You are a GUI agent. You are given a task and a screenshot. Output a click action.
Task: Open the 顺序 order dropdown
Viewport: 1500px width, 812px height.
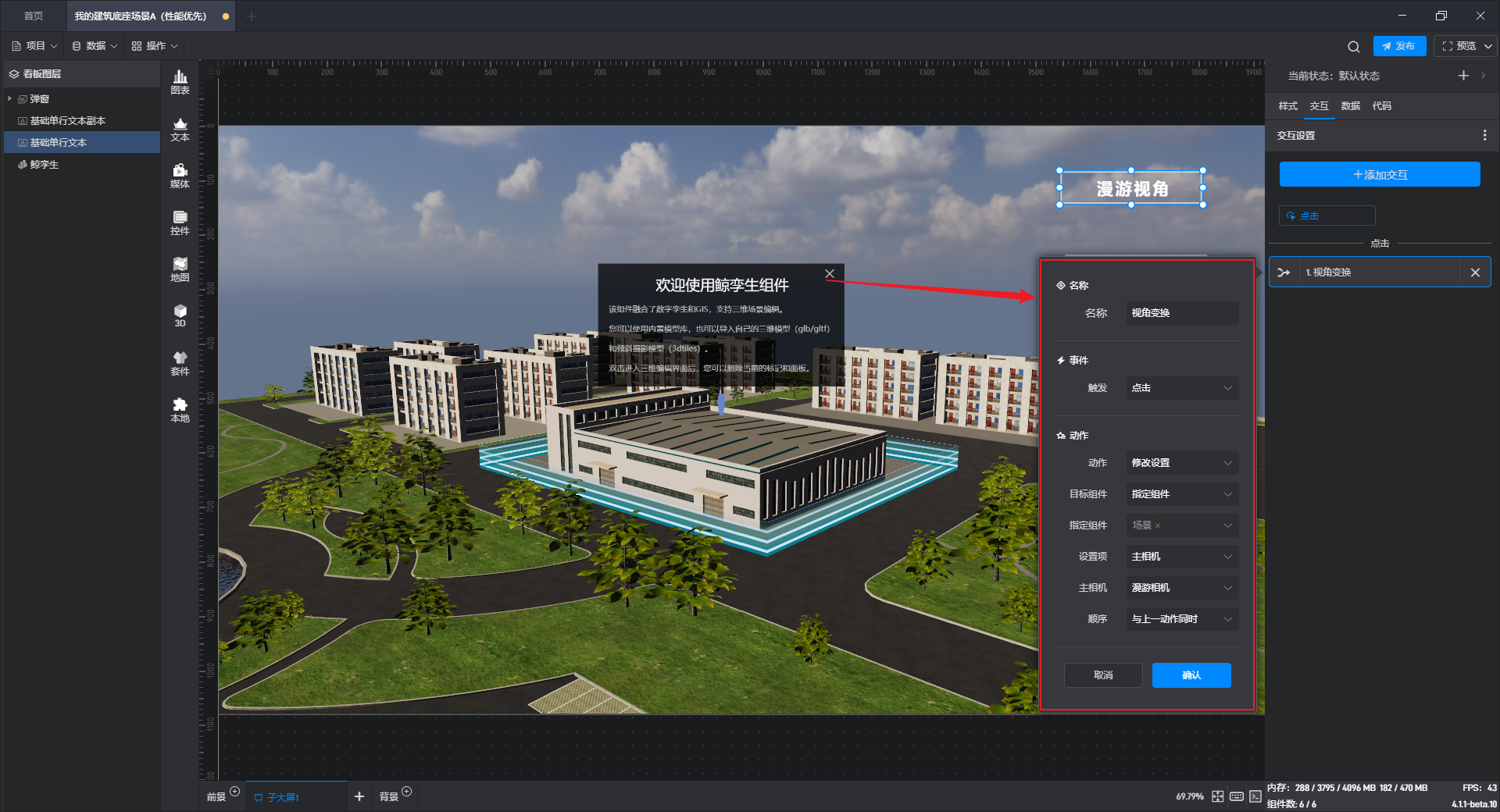point(1182,619)
